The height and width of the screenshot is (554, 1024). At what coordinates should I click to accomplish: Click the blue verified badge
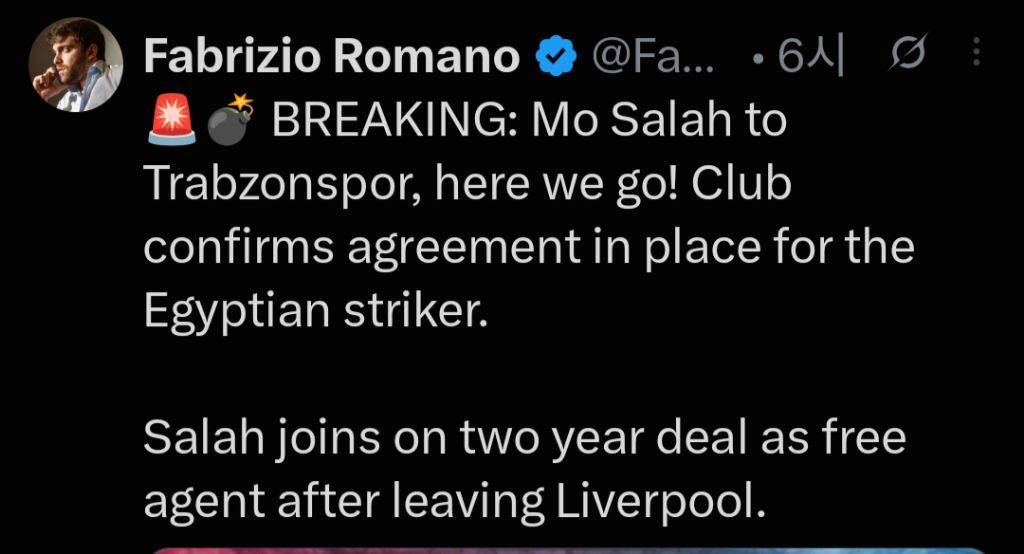pos(556,56)
